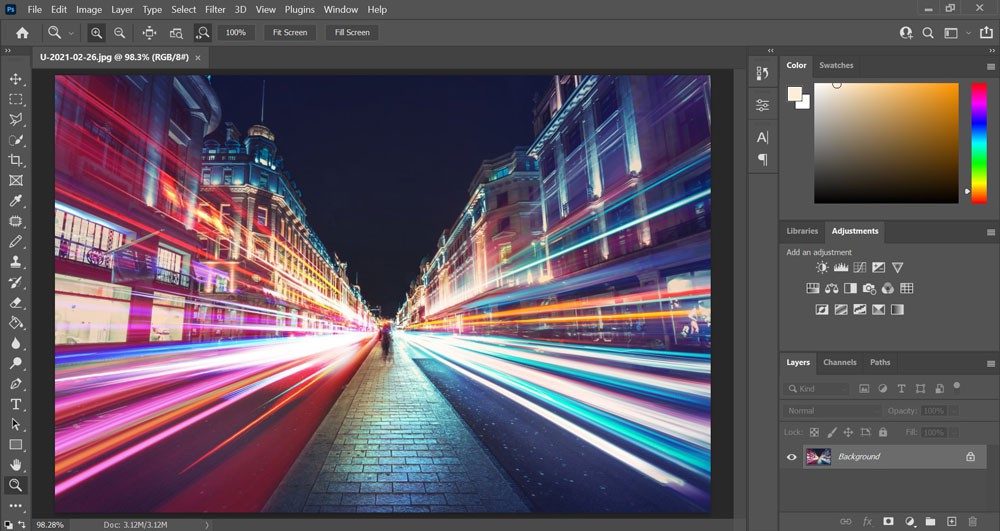Select the Move tool
The width and height of the screenshot is (1000, 531).
[16, 79]
